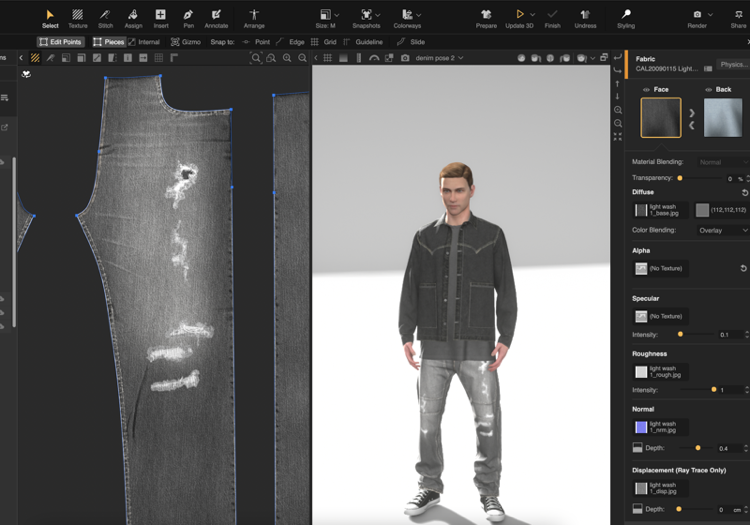Enable snap to Point
This screenshot has height=525, width=750.
coord(256,42)
